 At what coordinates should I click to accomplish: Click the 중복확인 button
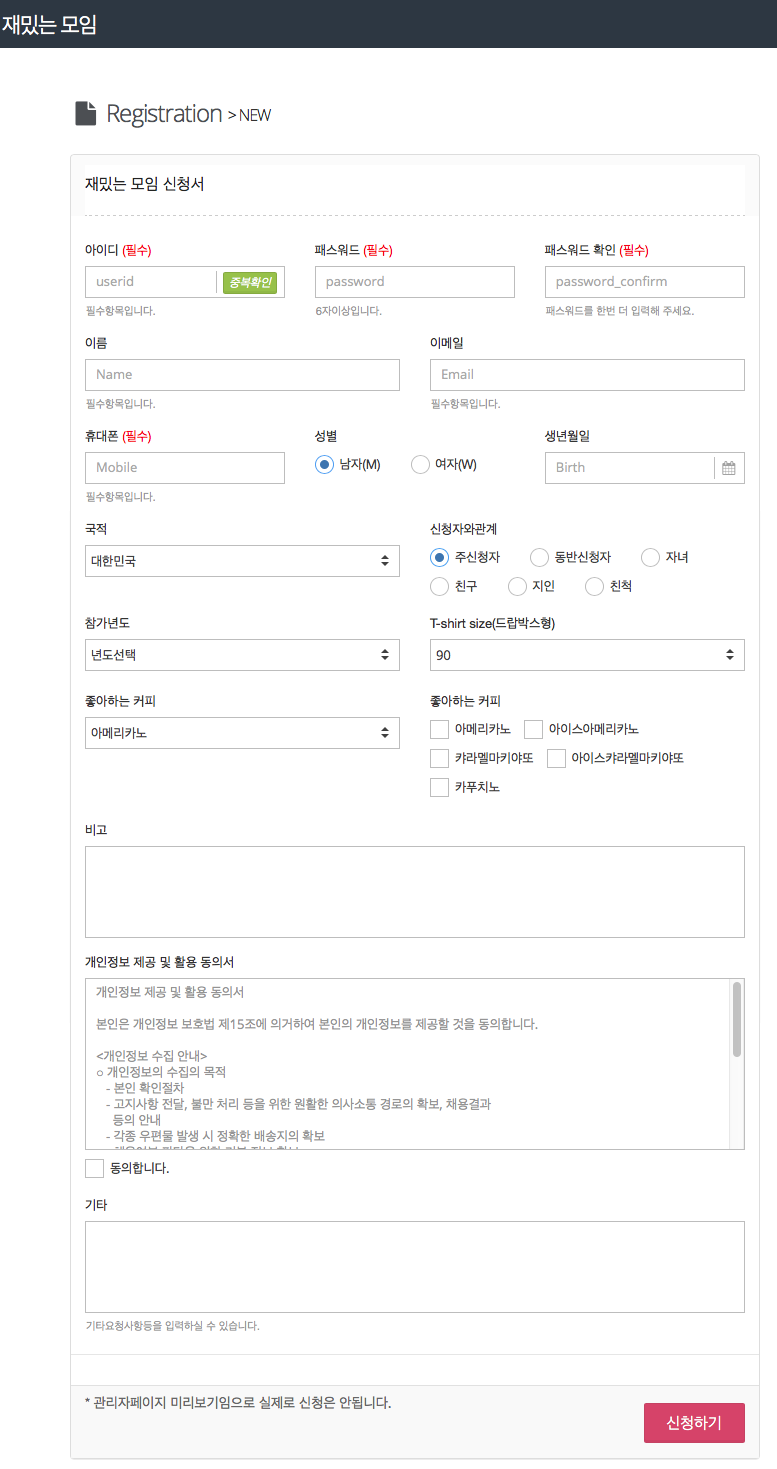249,283
